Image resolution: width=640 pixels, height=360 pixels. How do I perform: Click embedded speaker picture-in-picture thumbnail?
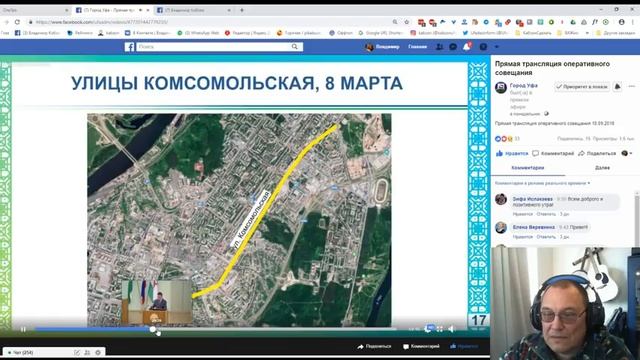pos(157,302)
